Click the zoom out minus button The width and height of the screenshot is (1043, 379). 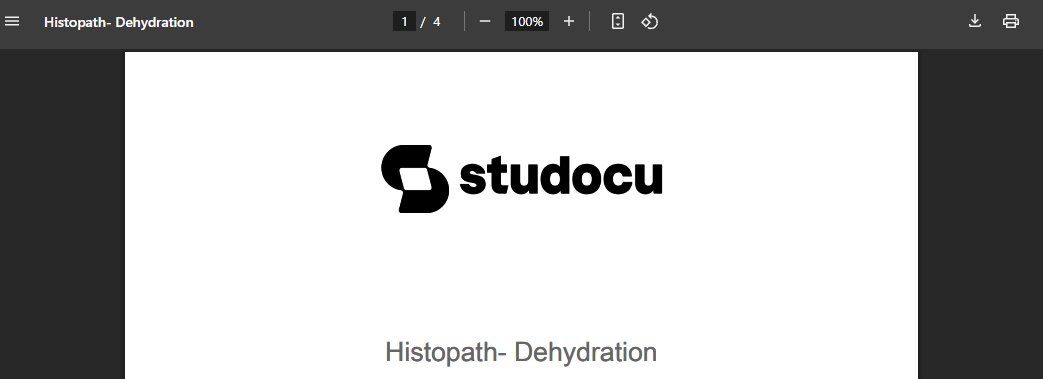click(x=485, y=21)
